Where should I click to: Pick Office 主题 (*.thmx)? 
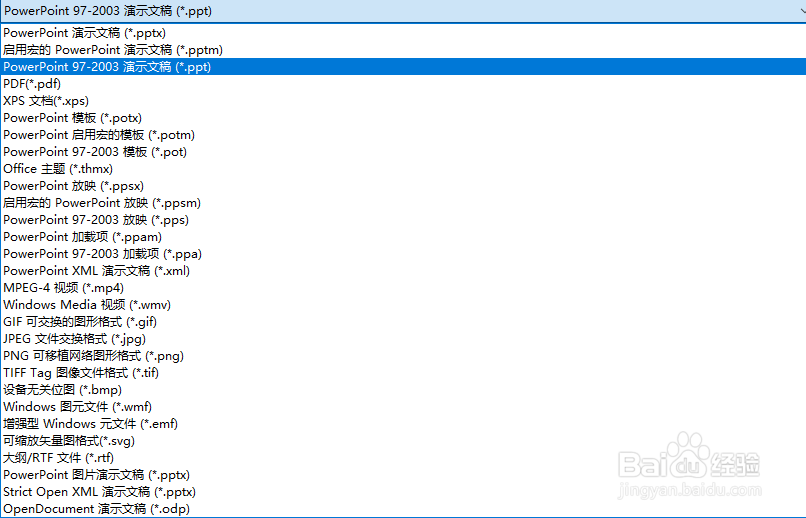[x=403, y=169]
